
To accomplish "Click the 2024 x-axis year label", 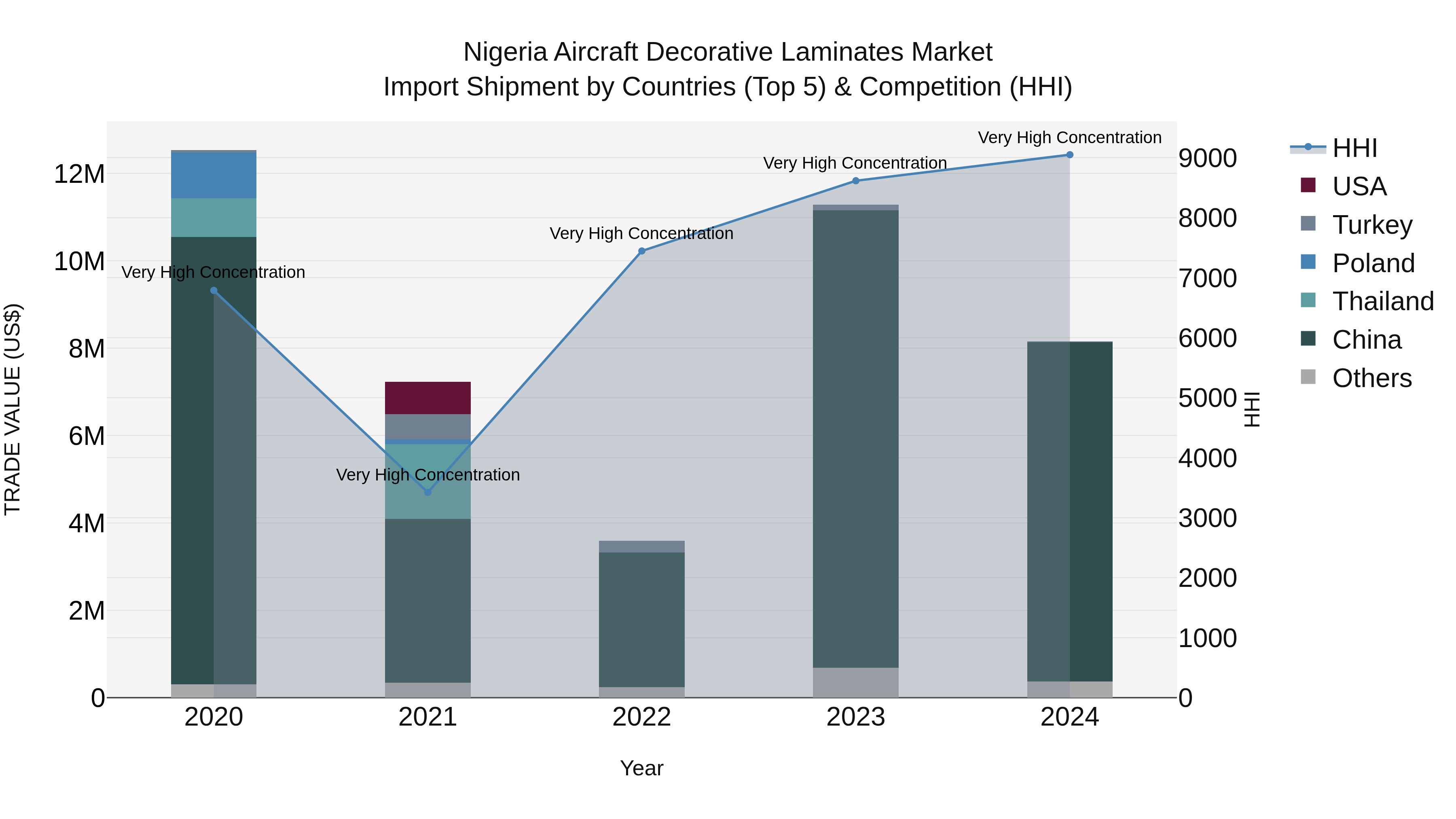I will pos(1069,717).
